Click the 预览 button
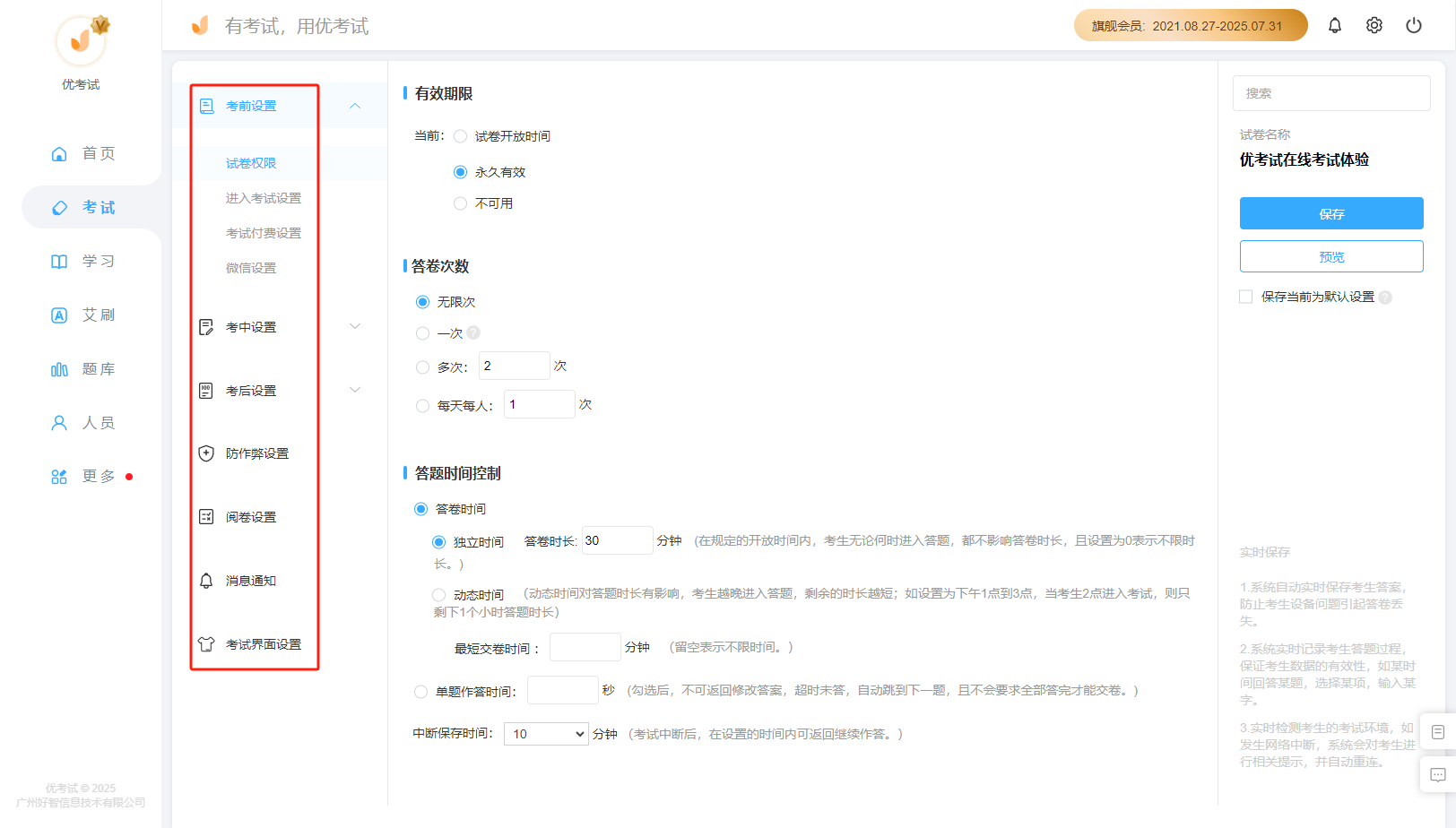 click(1331, 256)
